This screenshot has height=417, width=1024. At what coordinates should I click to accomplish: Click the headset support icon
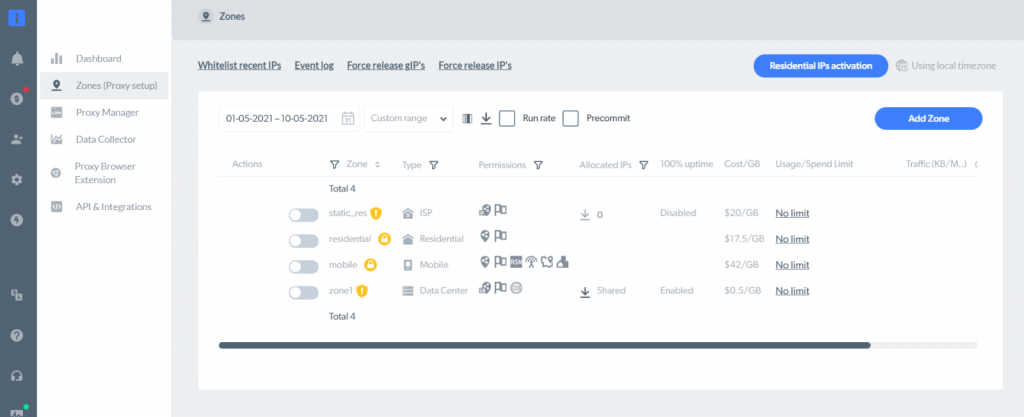pos(17,376)
